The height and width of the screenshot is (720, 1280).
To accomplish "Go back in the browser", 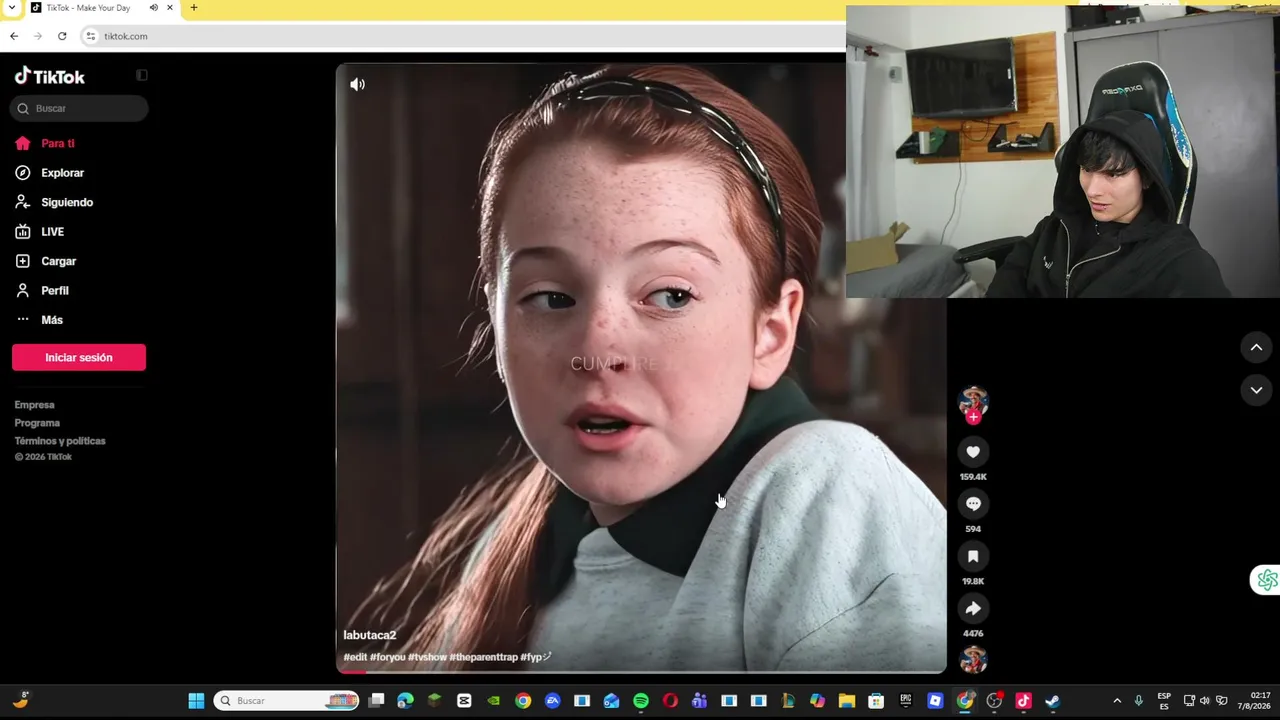I will 14,36.
